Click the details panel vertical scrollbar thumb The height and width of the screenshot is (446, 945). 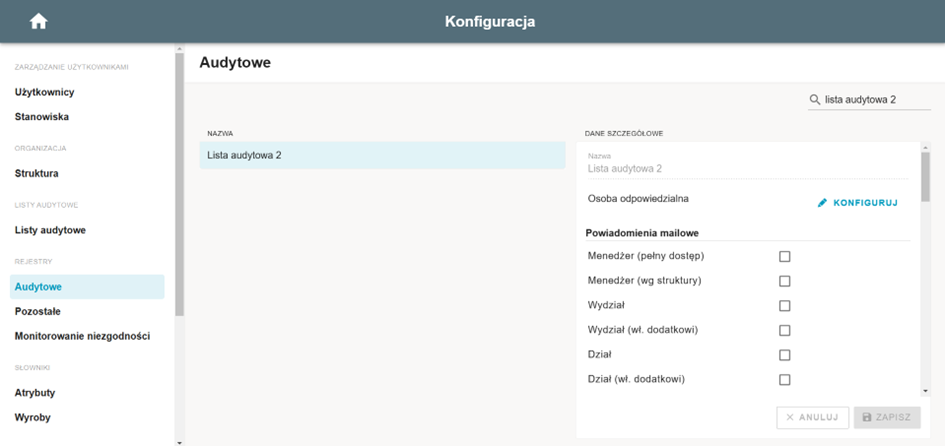click(x=926, y=176)
